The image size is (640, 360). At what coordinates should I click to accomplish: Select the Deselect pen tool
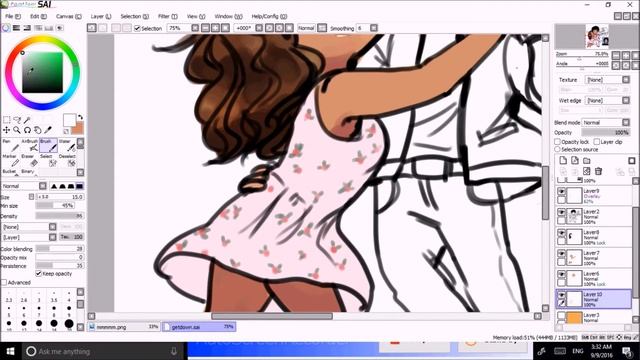pos(67,160)
